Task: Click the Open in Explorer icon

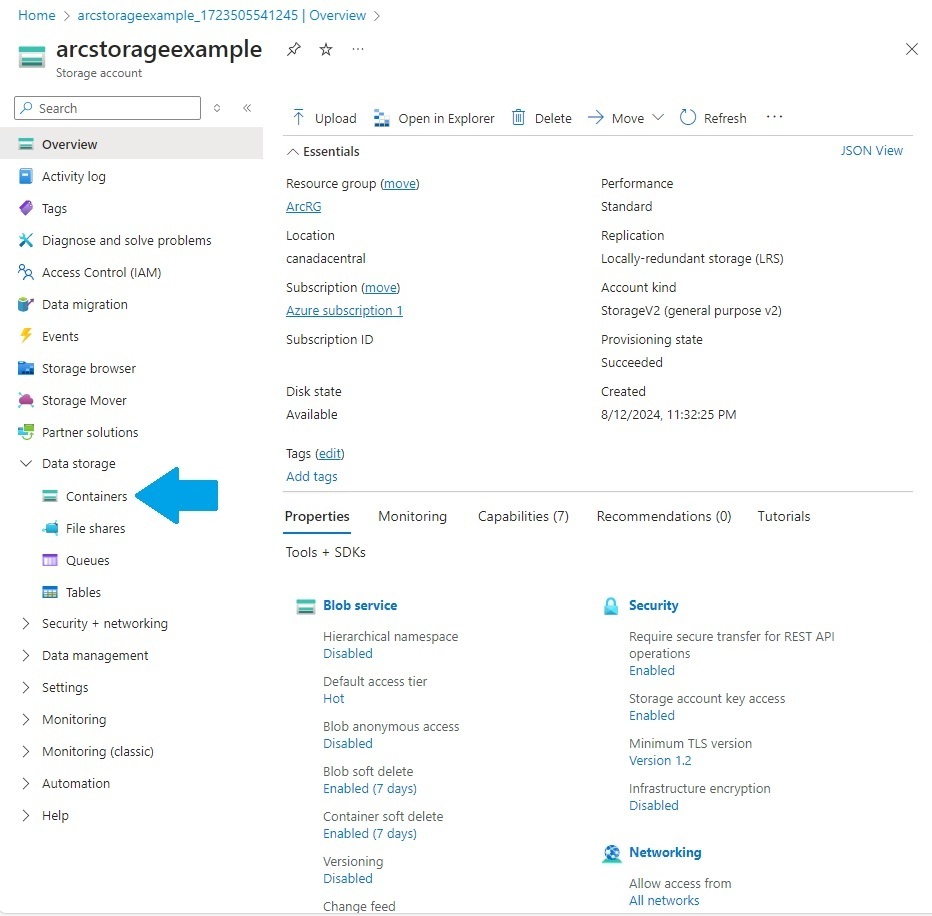Action: pyautogui.click(x=382, y=118)
